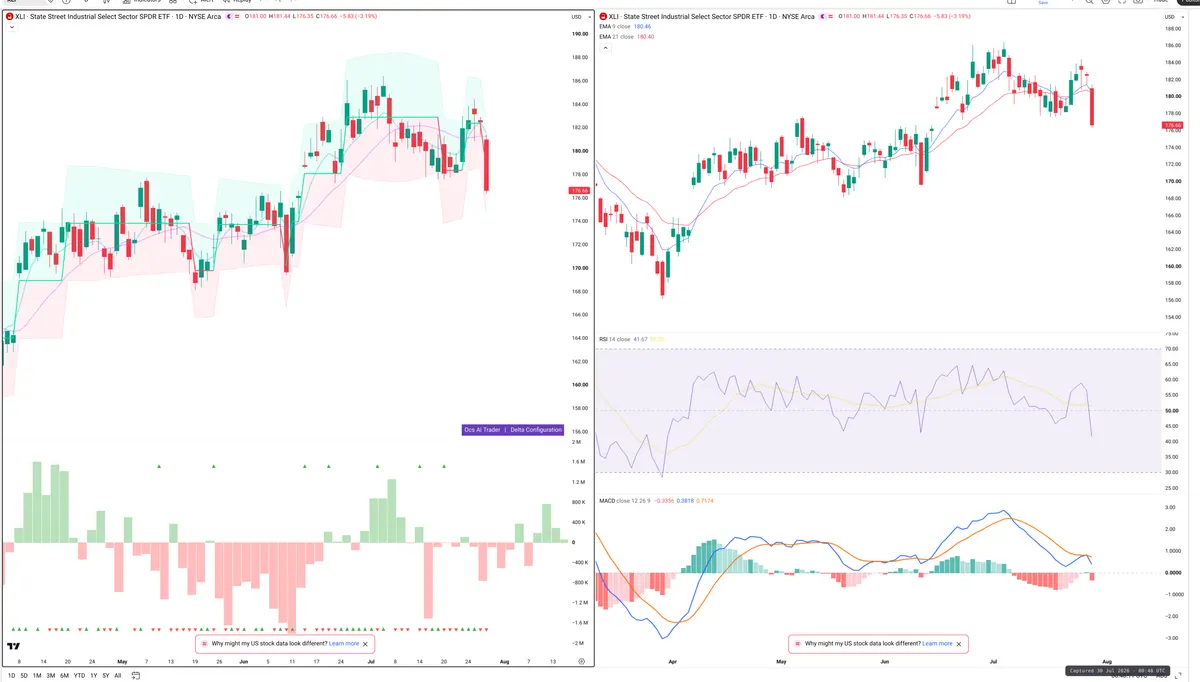Click the red 176.66 price label on right chart
1200x682 pixels.
[x=1174, y=125]
